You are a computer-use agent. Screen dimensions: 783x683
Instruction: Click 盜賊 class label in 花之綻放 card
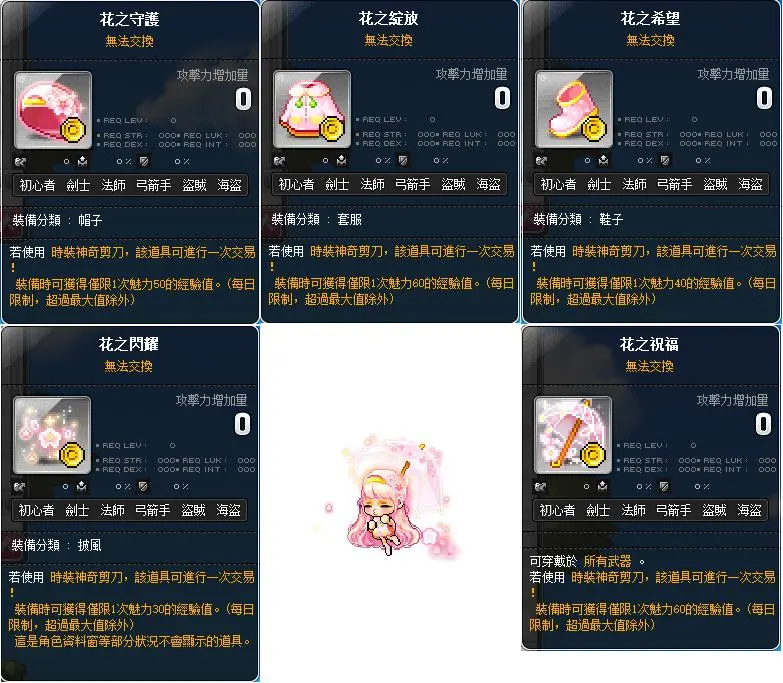(453, 184)
